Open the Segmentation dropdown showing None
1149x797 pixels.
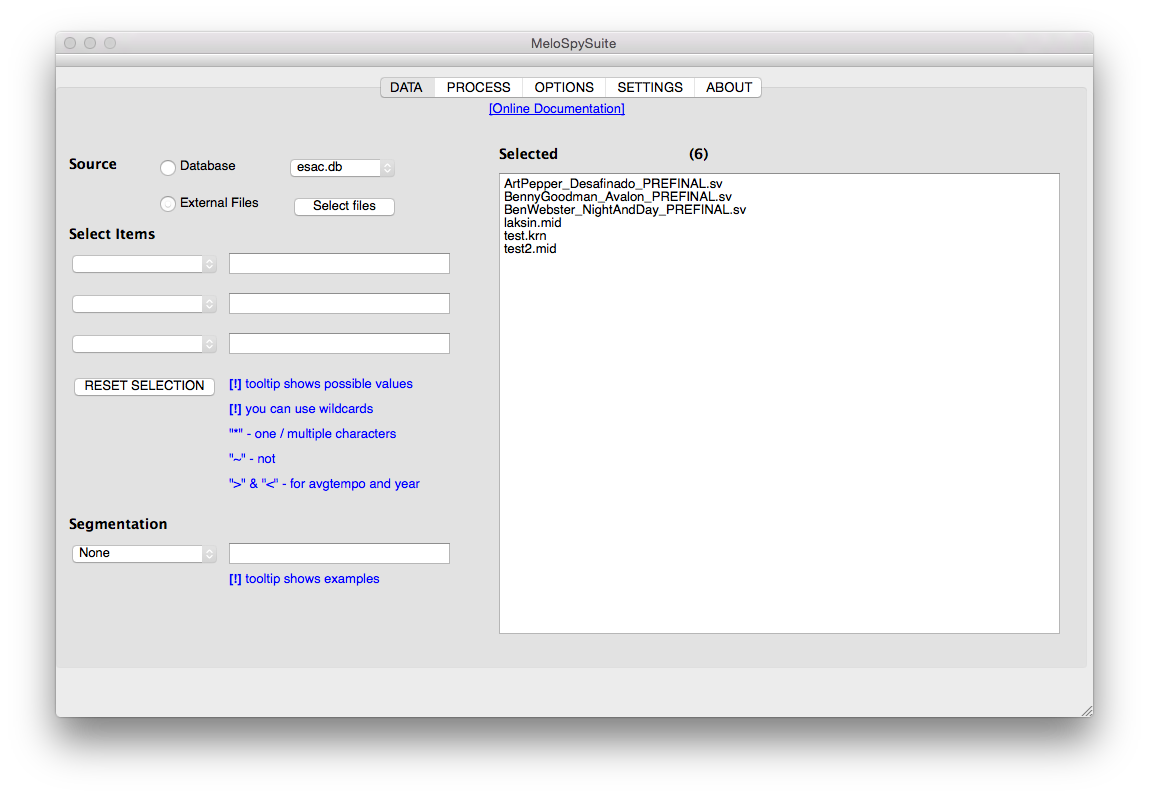click(144, 554)
